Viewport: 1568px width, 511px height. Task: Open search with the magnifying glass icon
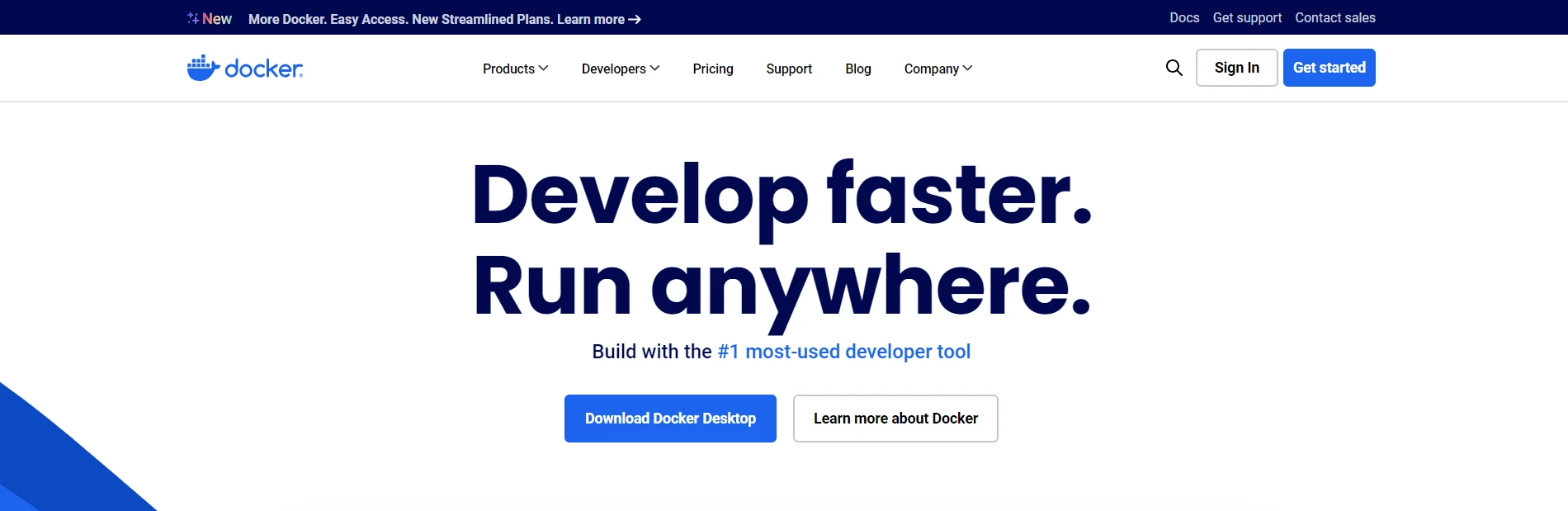(x=1174, y=68)
